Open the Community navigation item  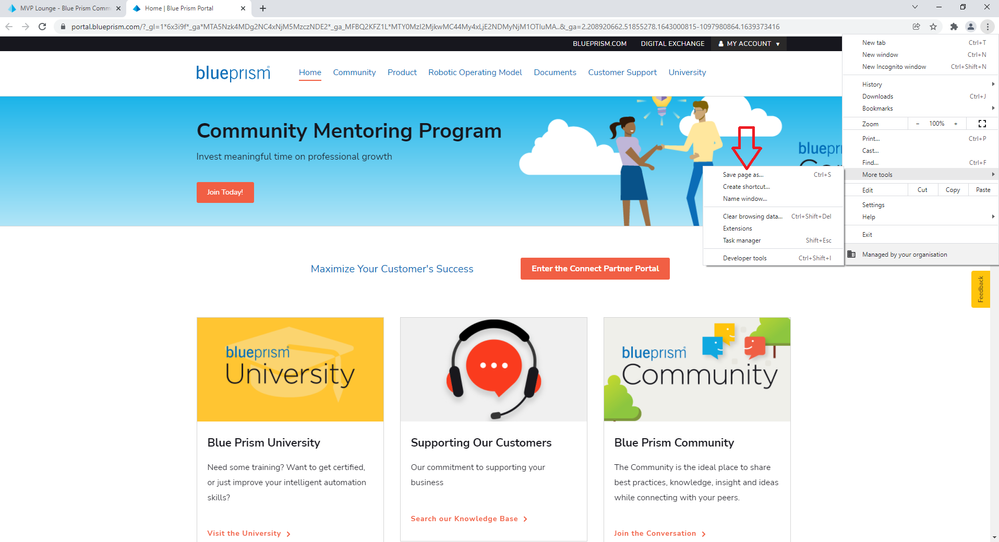point(354,73)
